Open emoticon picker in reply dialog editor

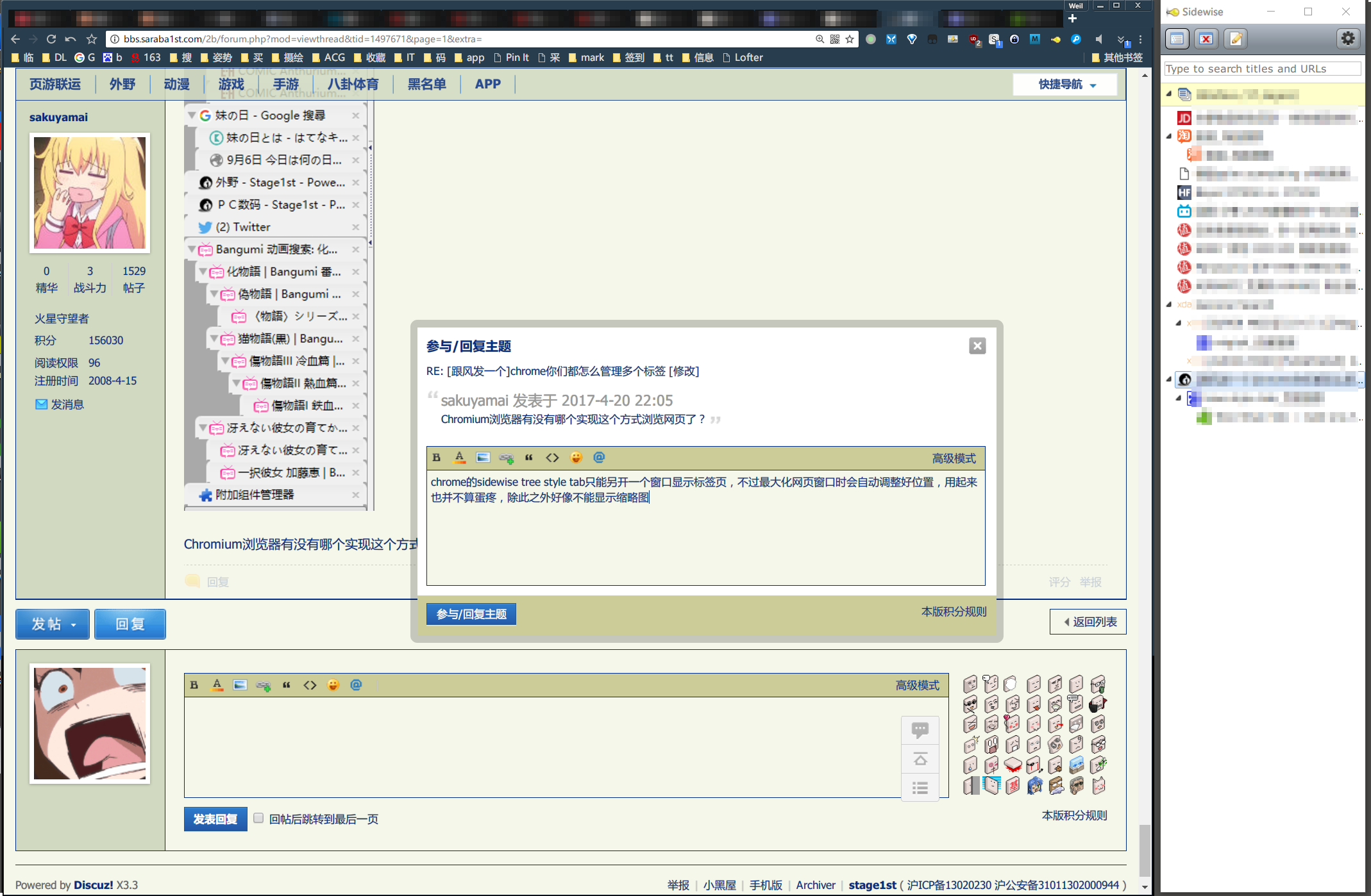(576, 458)
